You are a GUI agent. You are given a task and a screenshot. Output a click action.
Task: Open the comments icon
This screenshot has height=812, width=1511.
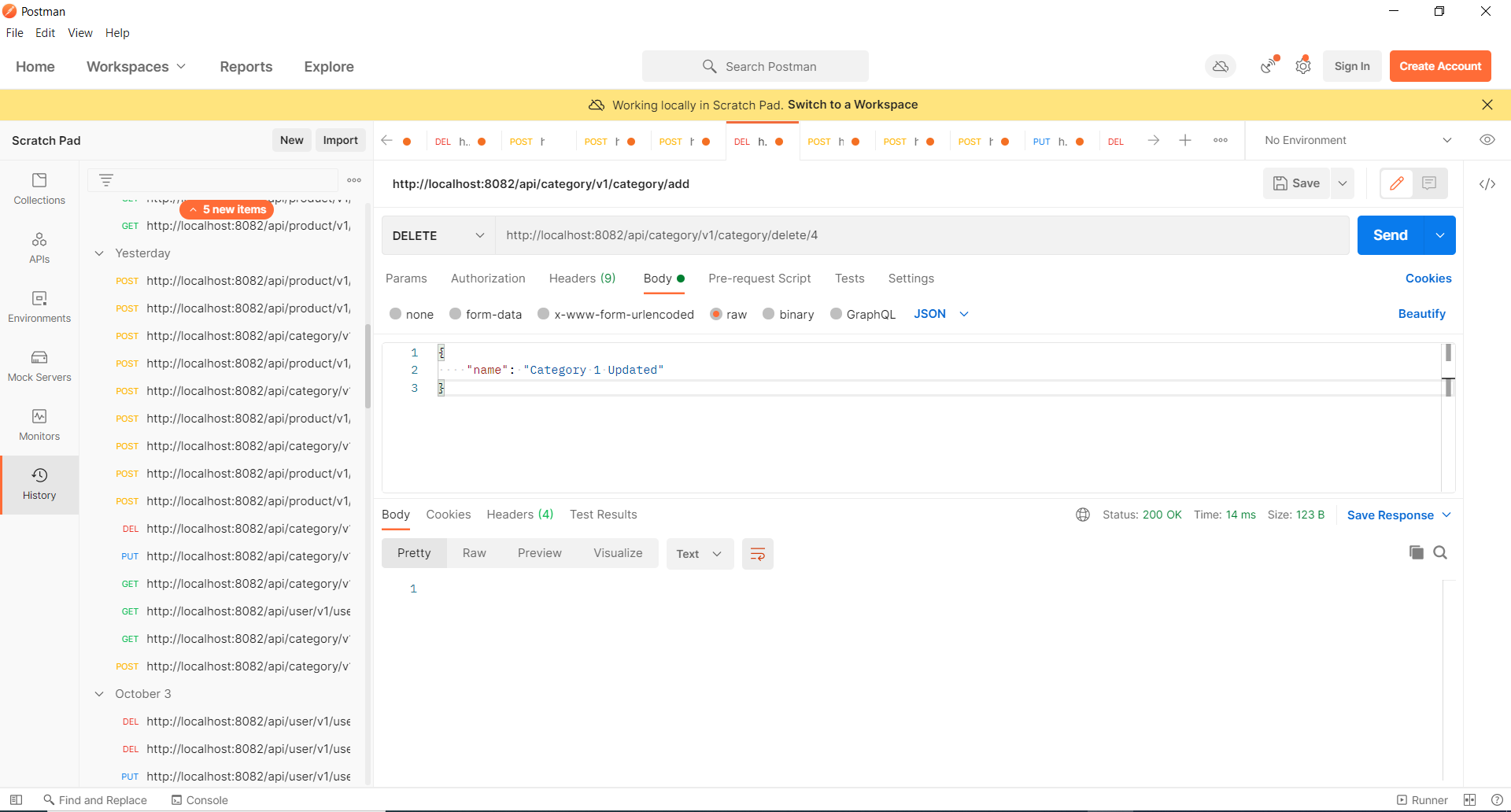(x=1429, y=183)
